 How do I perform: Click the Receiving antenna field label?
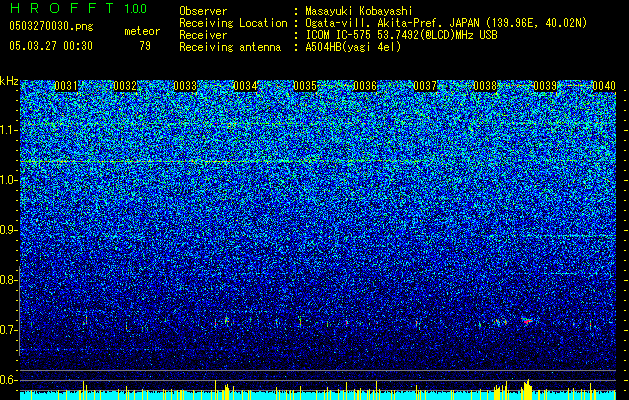pos(230,47)
